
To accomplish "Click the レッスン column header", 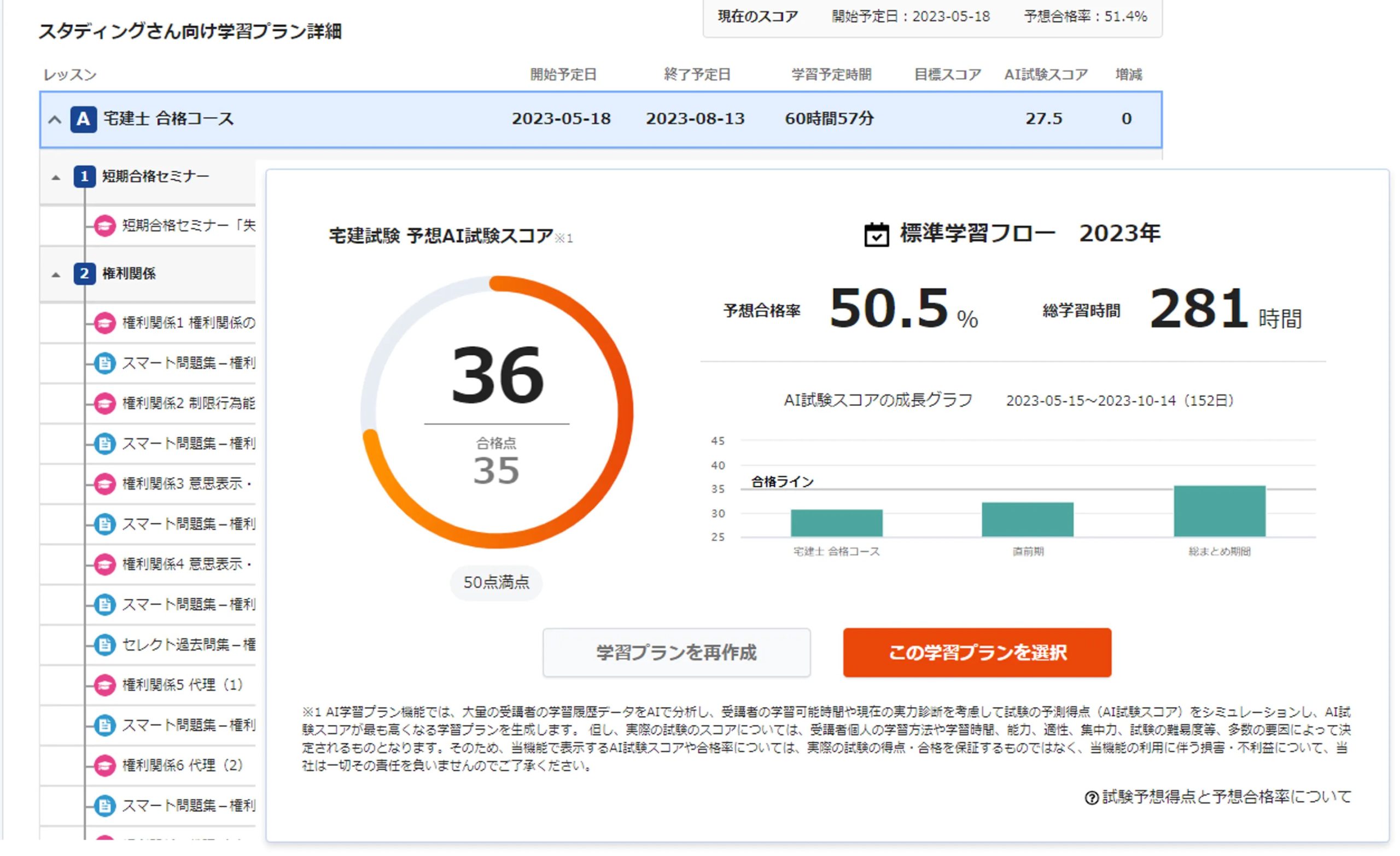I will pyautogui.click(x=71, y=75).
